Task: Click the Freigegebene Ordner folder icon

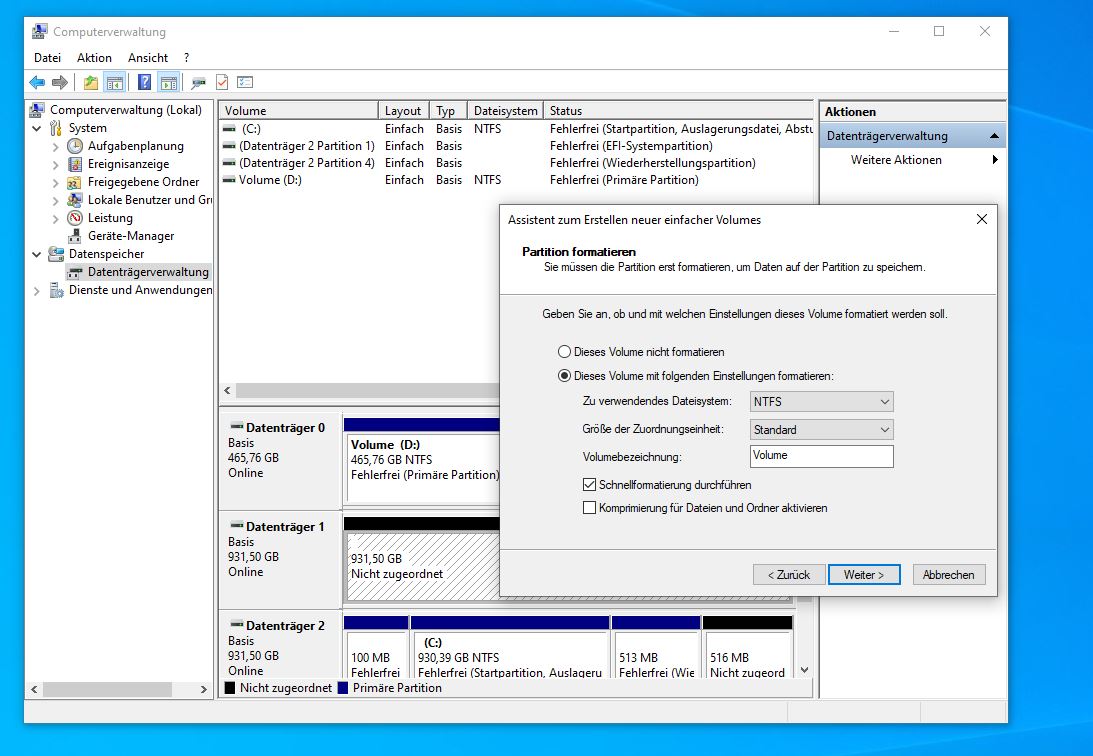Action: click(x=75, y=183)
